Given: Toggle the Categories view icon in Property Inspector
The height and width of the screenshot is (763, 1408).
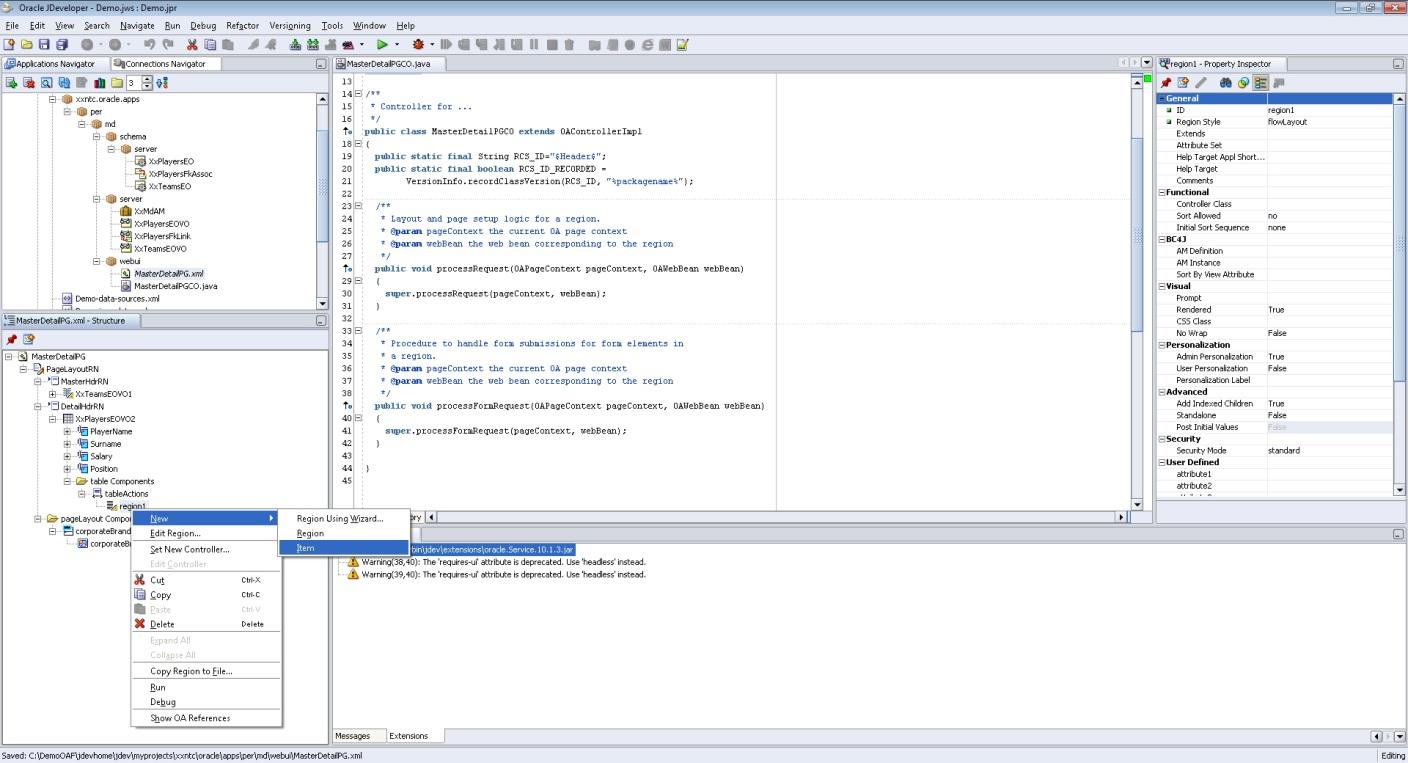Looking at the screenshot, I should point(1261,83).
